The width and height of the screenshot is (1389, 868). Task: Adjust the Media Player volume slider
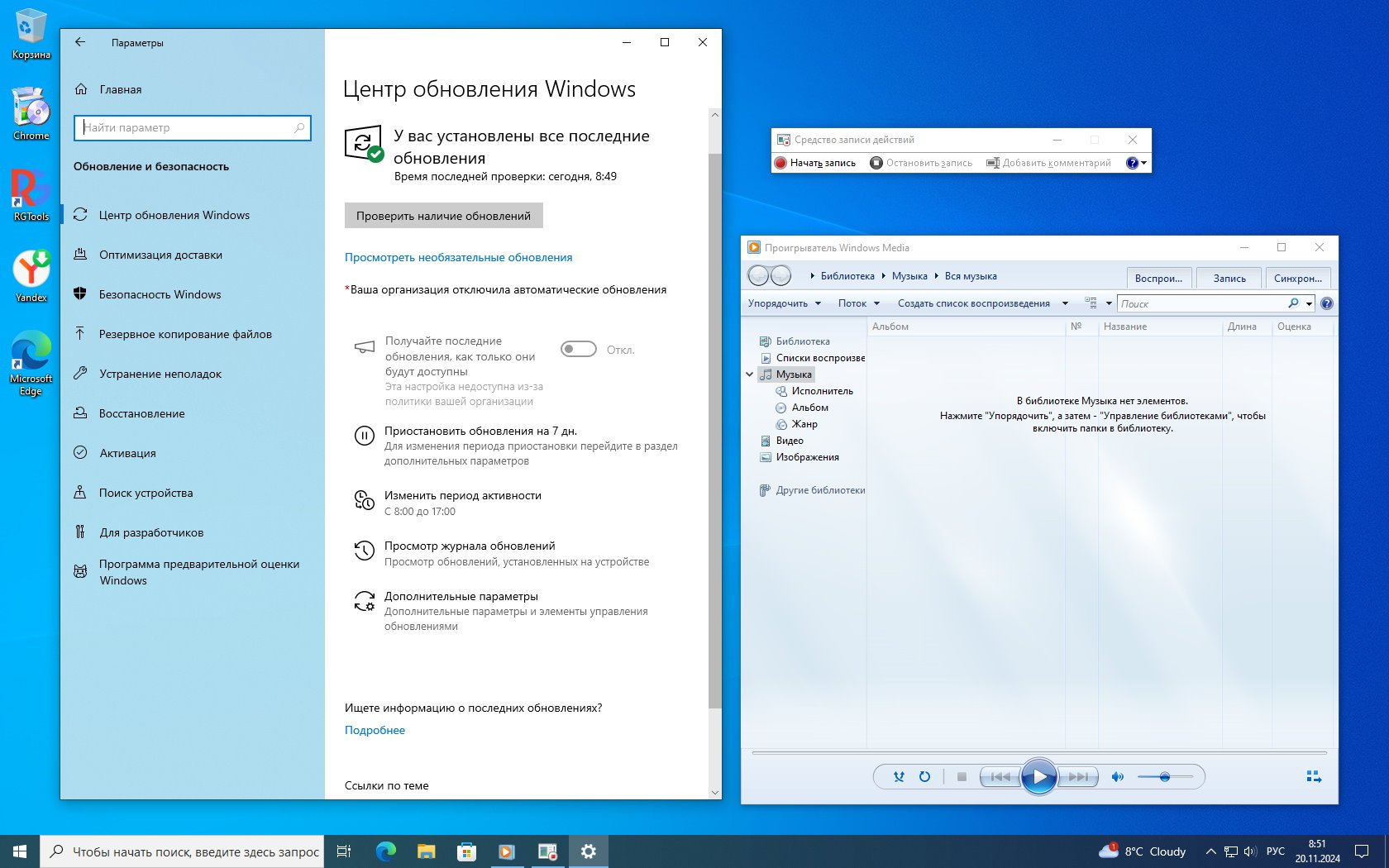tap(1164, 777)
